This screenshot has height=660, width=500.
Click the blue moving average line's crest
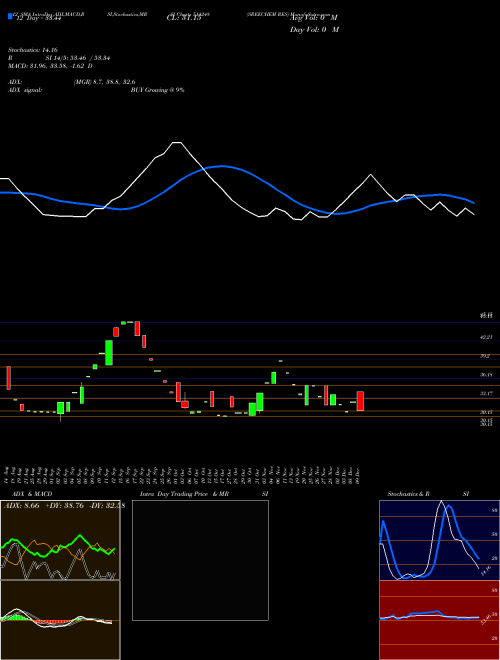click(222, 166)
